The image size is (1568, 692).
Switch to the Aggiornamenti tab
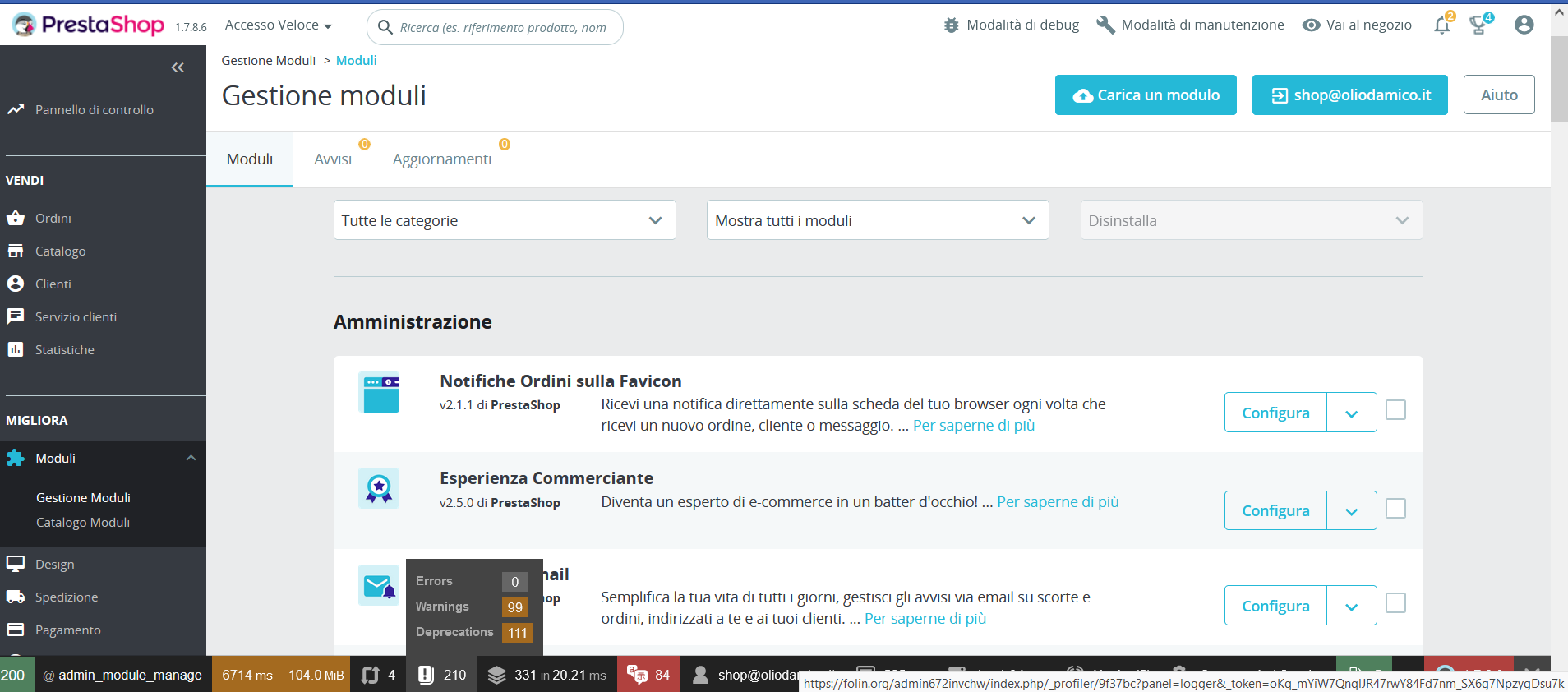(x=442, y=159)
